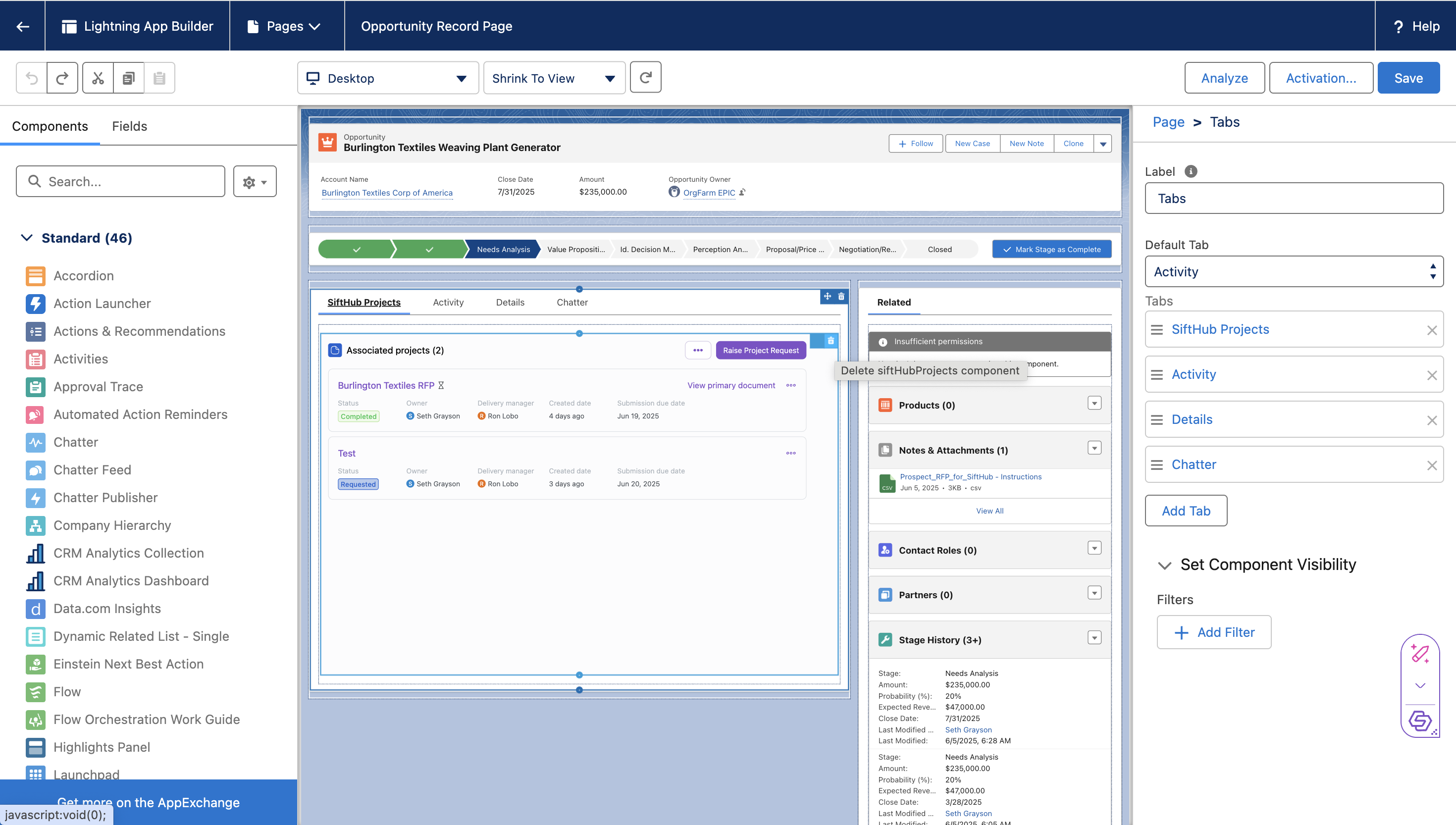Open the Desktop form factor dropdown
Viewport: 1456px width, 825px height.
pyautogui.click(x=387, y=78)
